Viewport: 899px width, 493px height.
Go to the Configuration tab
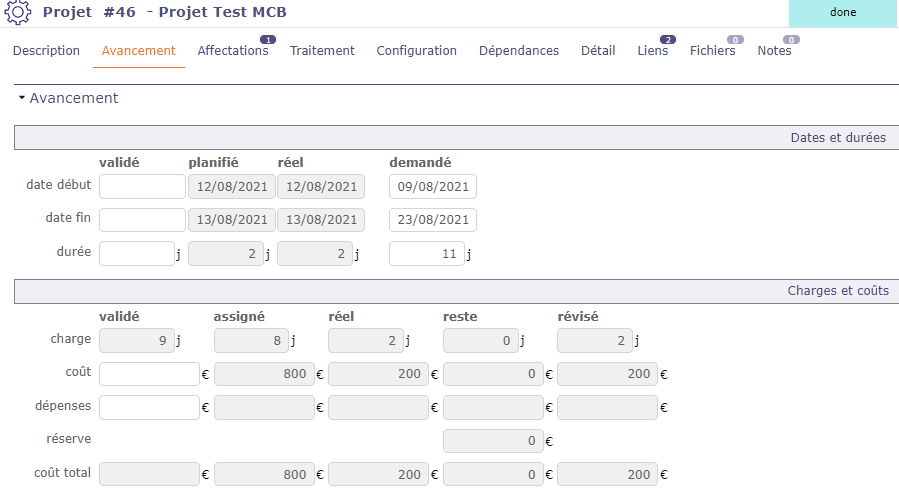(416, 51)
